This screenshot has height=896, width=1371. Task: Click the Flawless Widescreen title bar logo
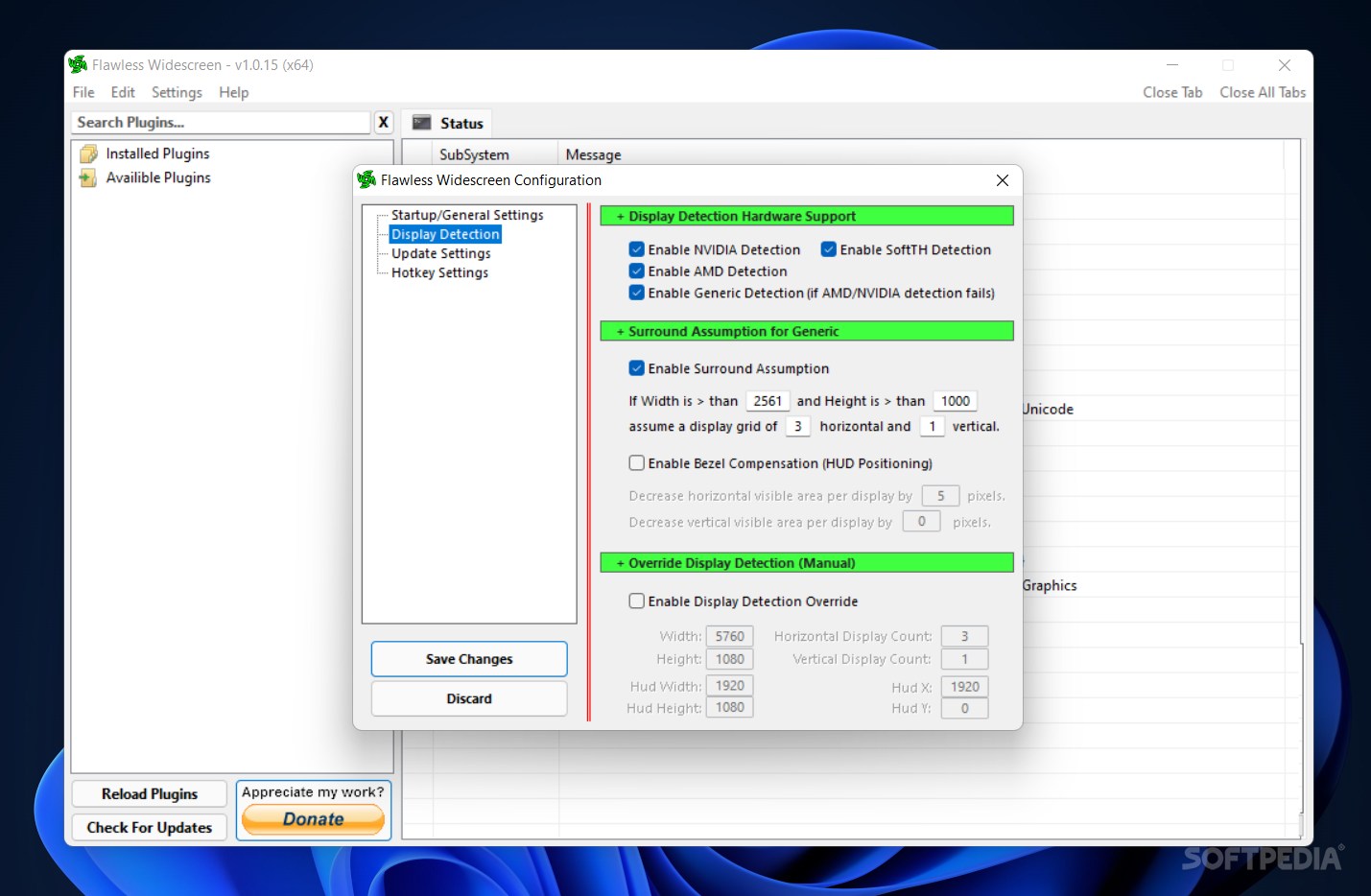pyautogui.click(x=78, y=64)
